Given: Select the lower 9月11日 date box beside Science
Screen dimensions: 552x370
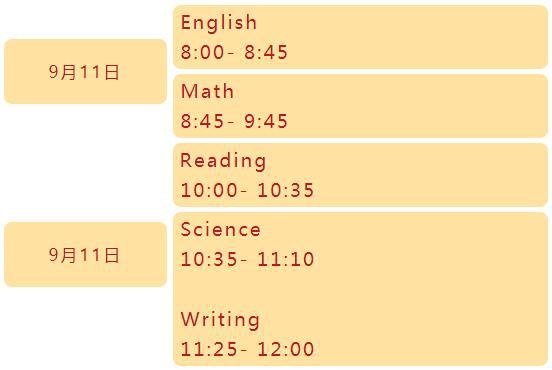Looking at the screenshot, I should pyautogui.click(x=85, y=254).
